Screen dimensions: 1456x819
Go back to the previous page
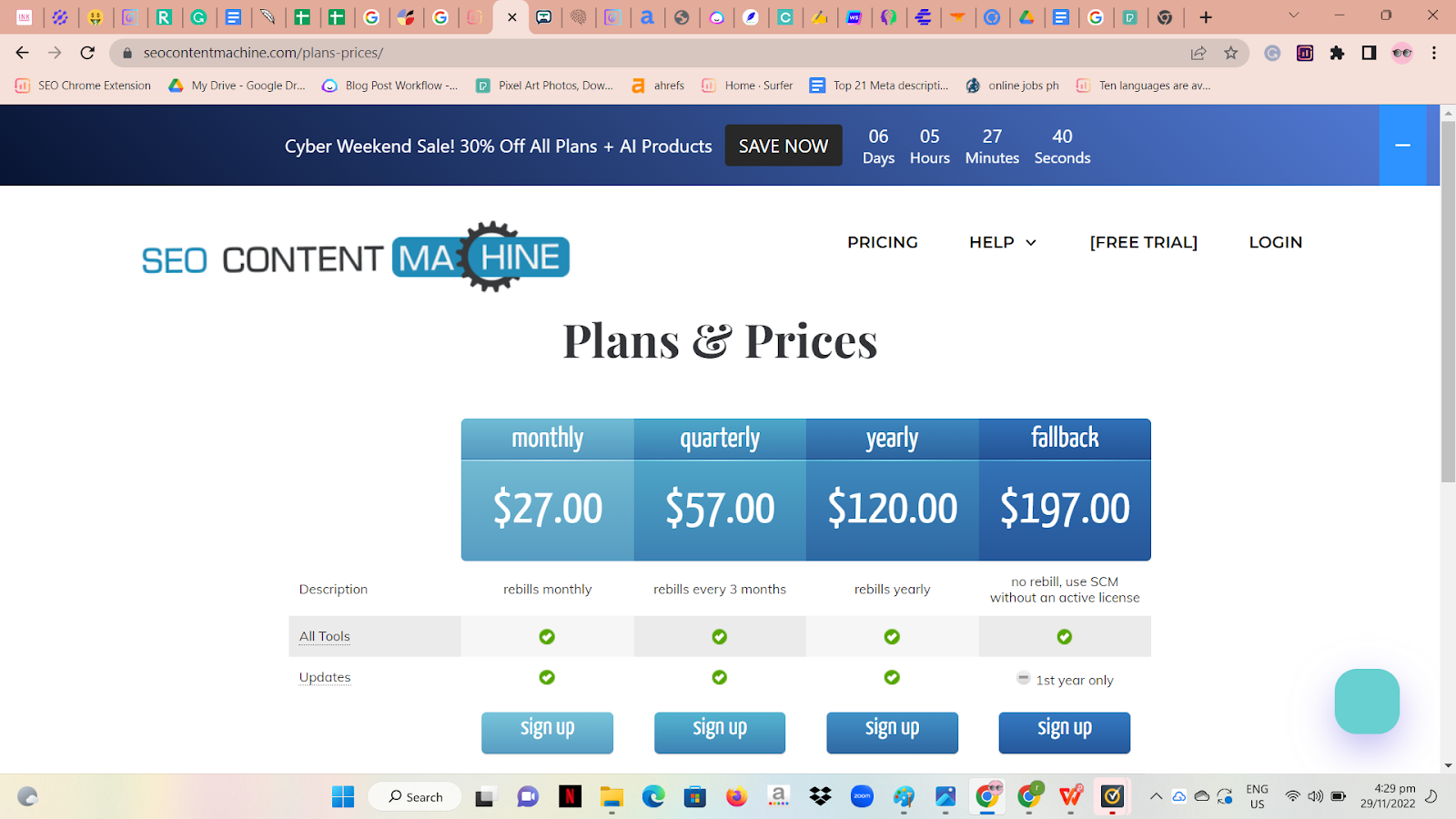23,53
